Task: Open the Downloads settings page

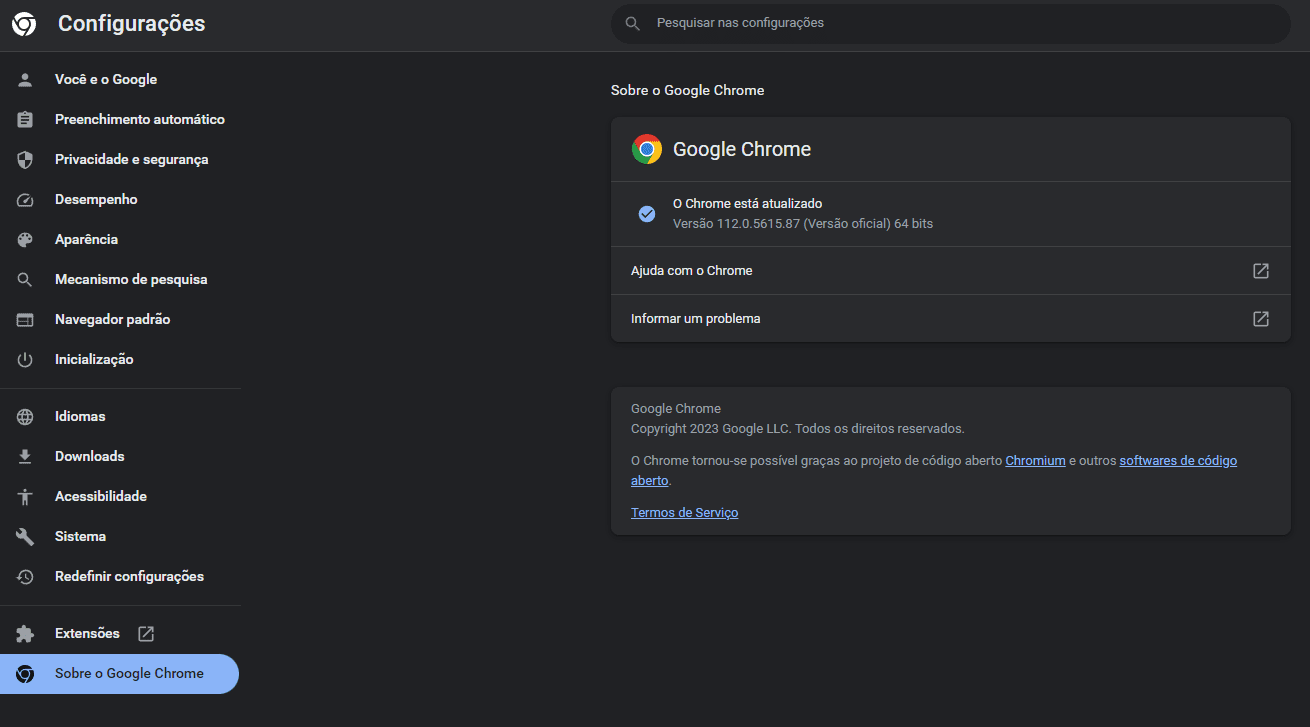Action: [x=89, y=457]
